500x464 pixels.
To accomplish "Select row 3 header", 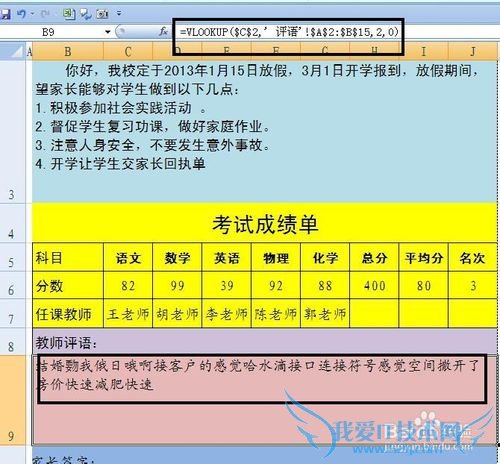I will (13, 131).
